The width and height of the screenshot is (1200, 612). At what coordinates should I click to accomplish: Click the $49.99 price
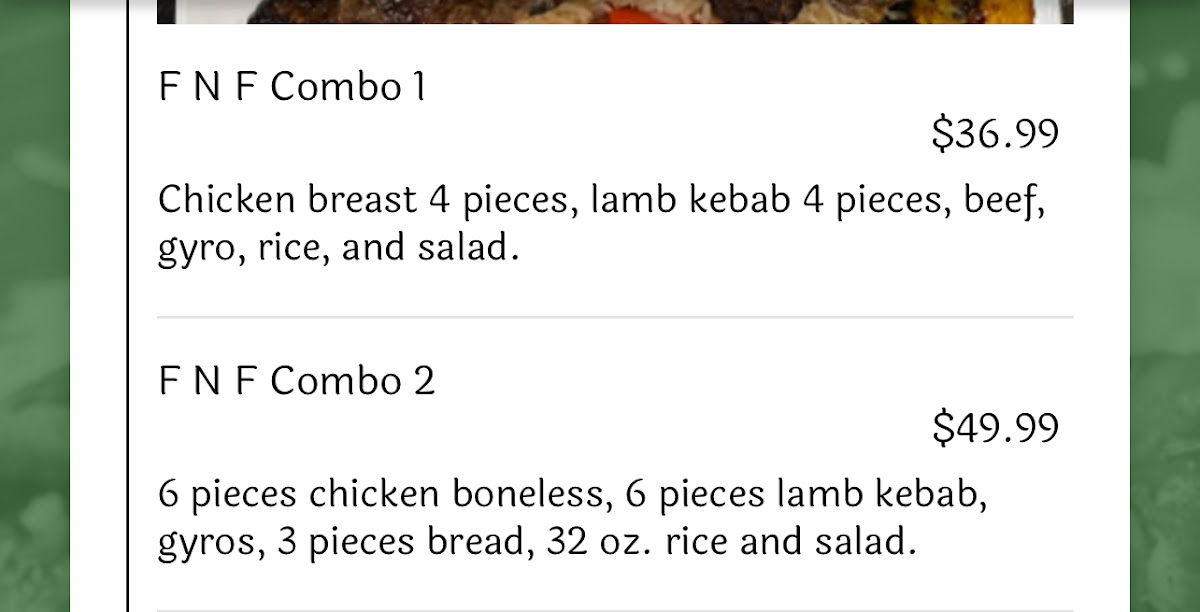pyautogui.click(x=994, y=428)
